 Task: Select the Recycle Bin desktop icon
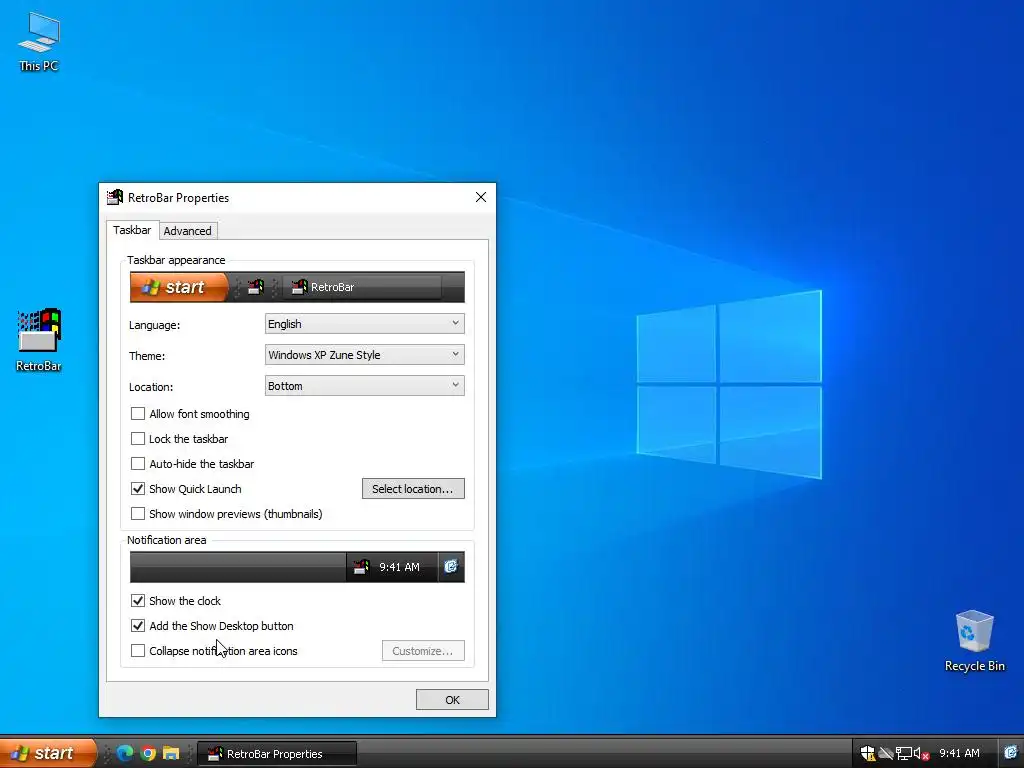click(x=974, y=641)
